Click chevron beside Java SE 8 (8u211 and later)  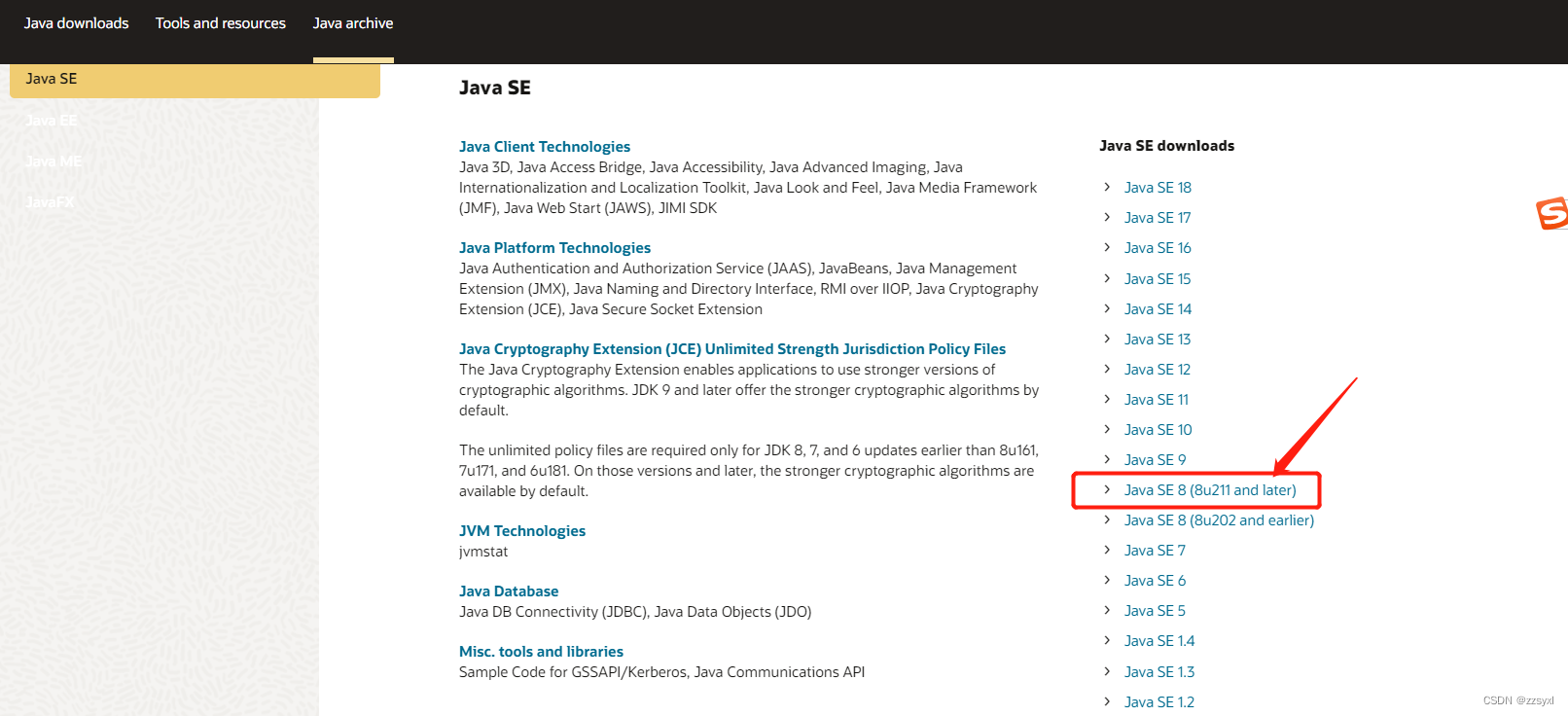(1107, 489)
